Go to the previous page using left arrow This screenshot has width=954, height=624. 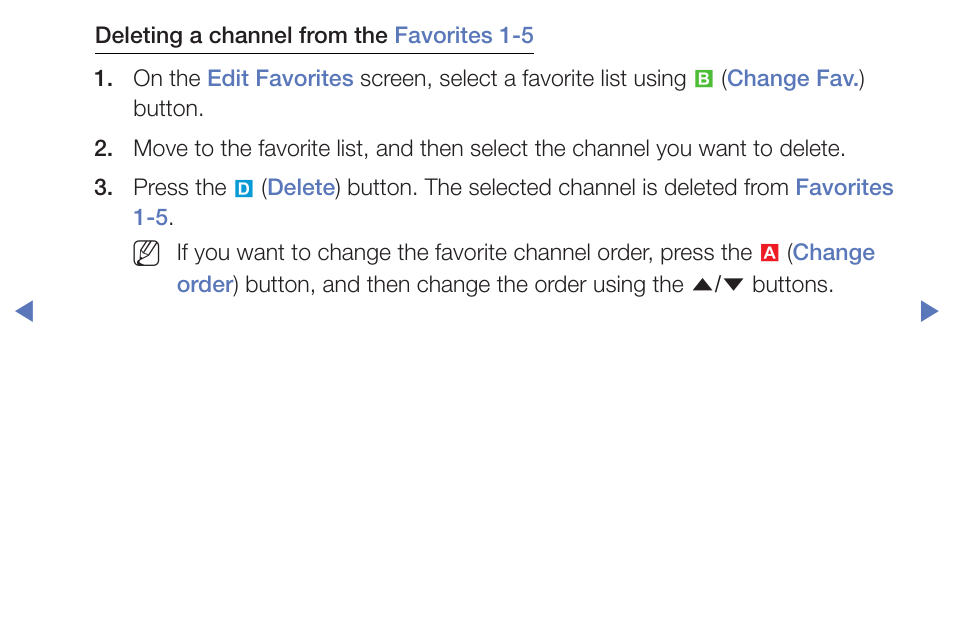point(24,311)
